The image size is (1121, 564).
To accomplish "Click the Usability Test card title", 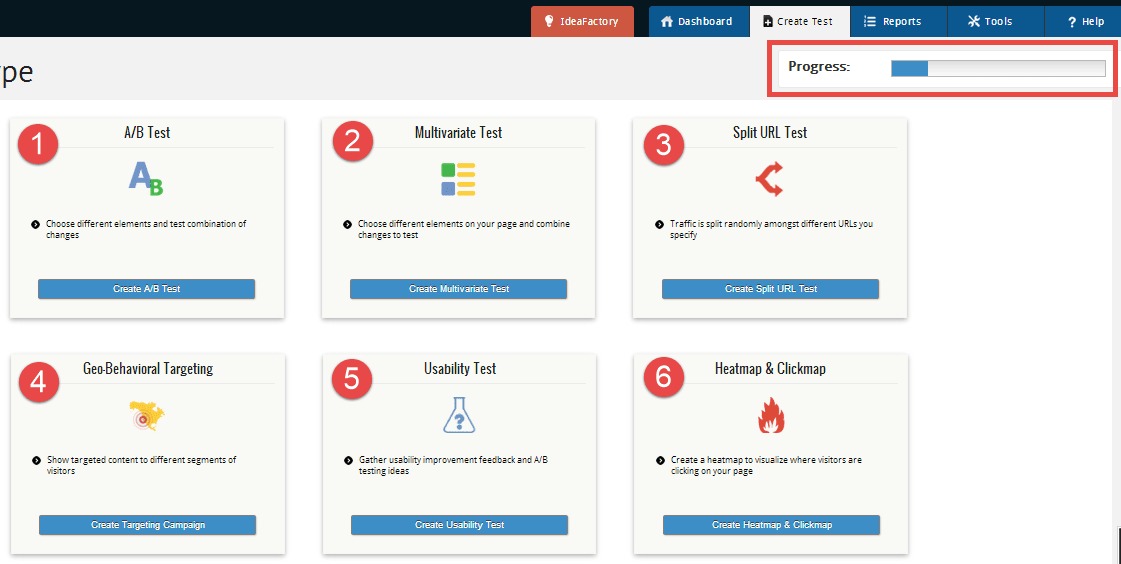I will (x=460, y=369).
